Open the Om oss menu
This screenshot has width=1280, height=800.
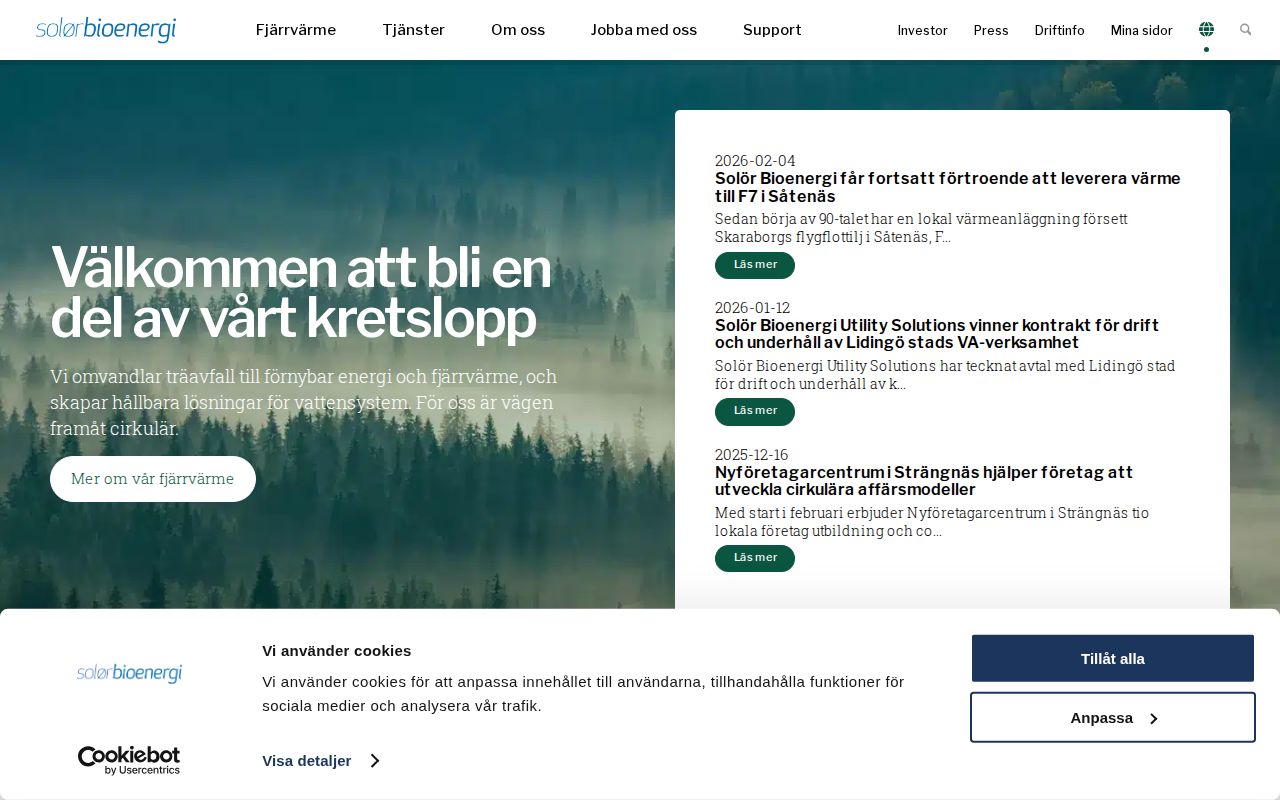point(518,30)
